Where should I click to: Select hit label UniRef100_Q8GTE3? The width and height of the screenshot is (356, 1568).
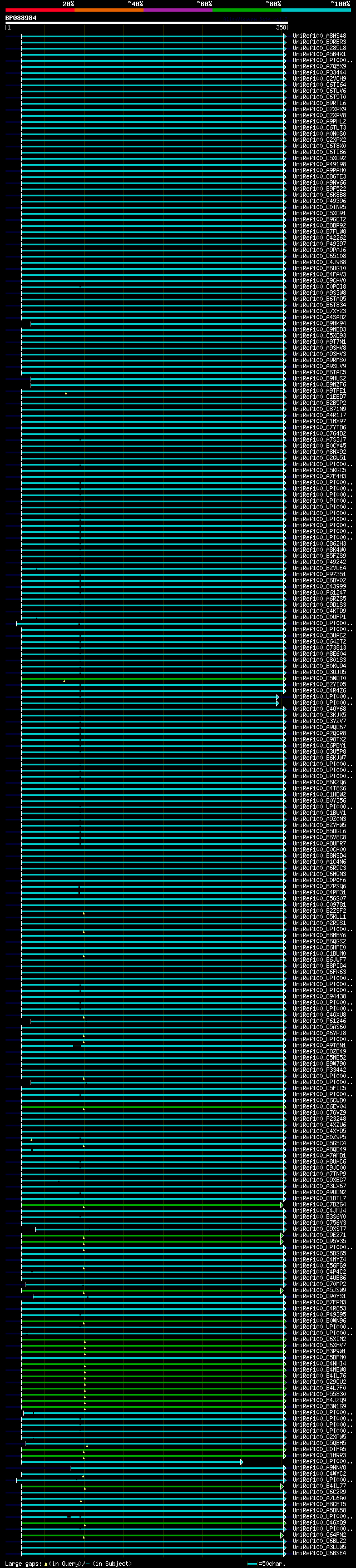(319, 176)
